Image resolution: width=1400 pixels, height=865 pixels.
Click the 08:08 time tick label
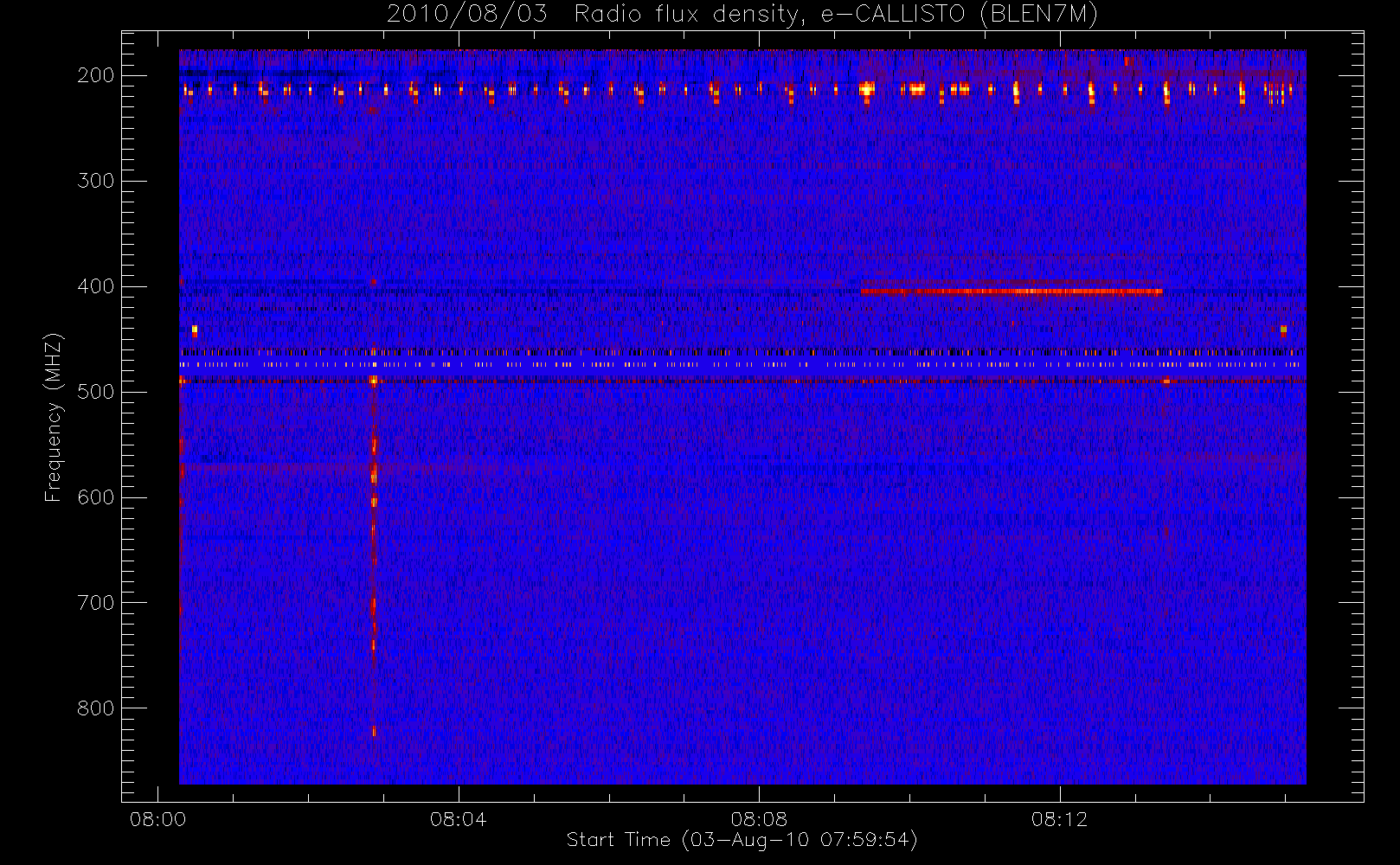click(759, 819)
